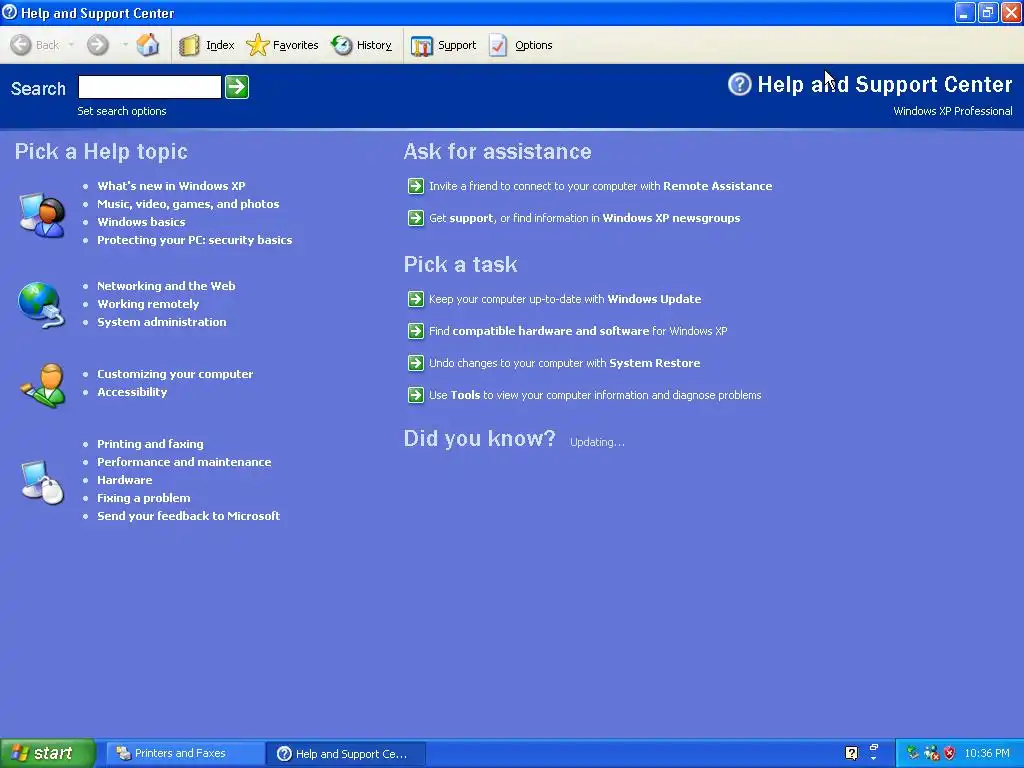Open Undo changes with System Restore link
This screenshot has height=768, width=1024.
[x=564, y=363]
